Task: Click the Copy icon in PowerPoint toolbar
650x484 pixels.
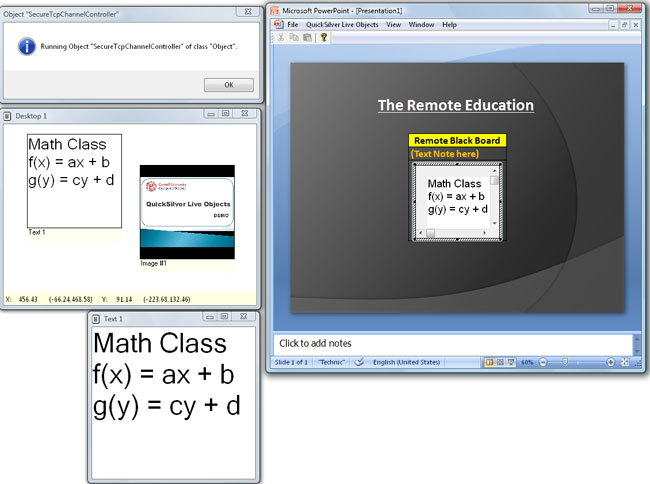Action: tap(294, 37)
